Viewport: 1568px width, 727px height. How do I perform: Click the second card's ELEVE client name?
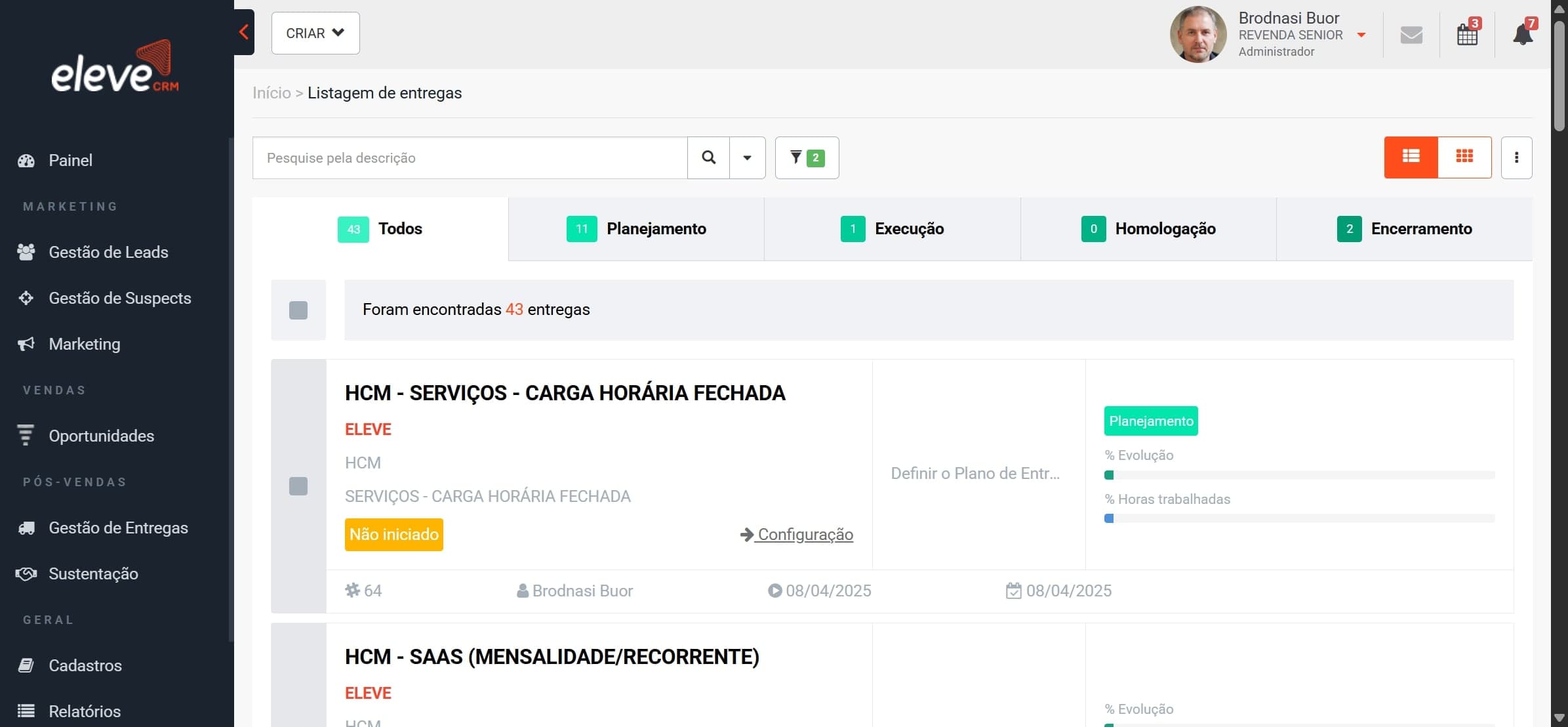tap(368, 693)
